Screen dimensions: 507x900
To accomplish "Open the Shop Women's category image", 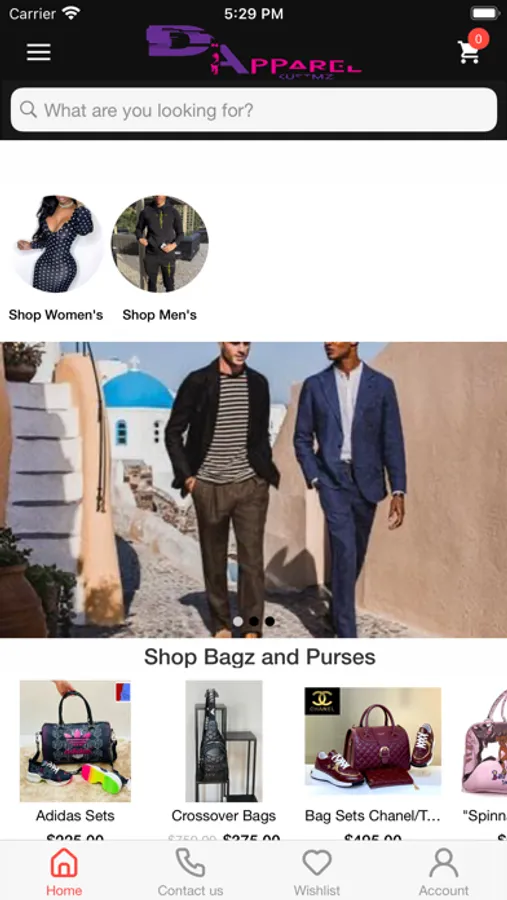I will coord(56,244).
